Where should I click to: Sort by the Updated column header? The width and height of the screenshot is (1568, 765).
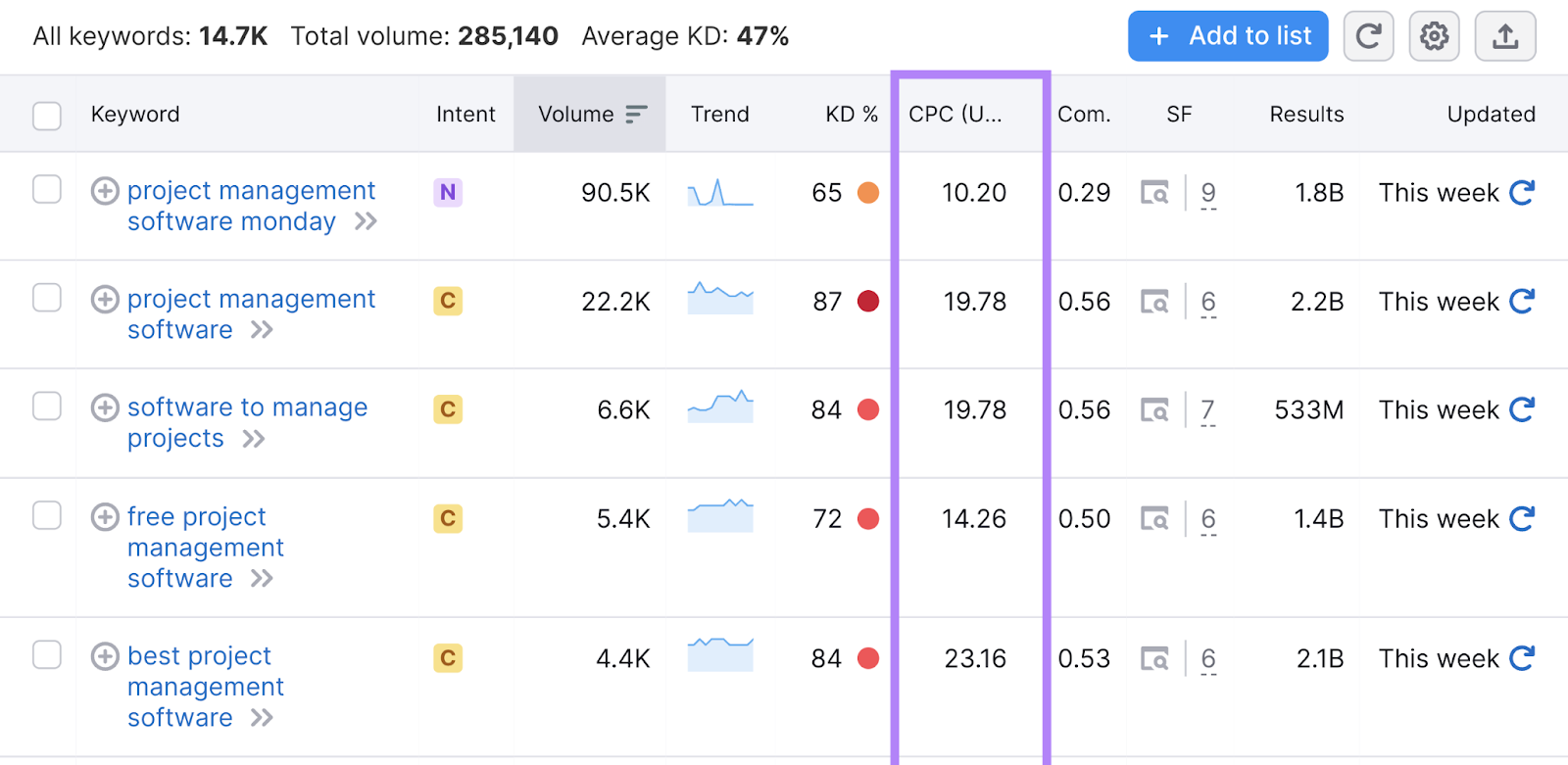(x=1492, y=115)
